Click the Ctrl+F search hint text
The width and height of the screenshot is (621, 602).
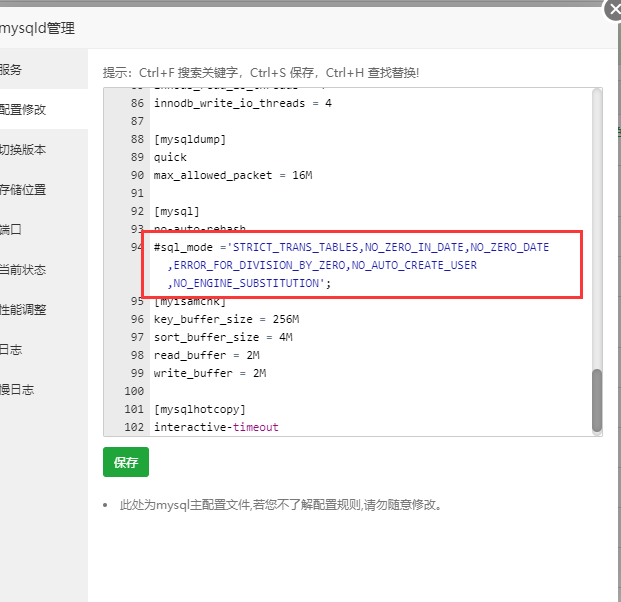[261, 73]
